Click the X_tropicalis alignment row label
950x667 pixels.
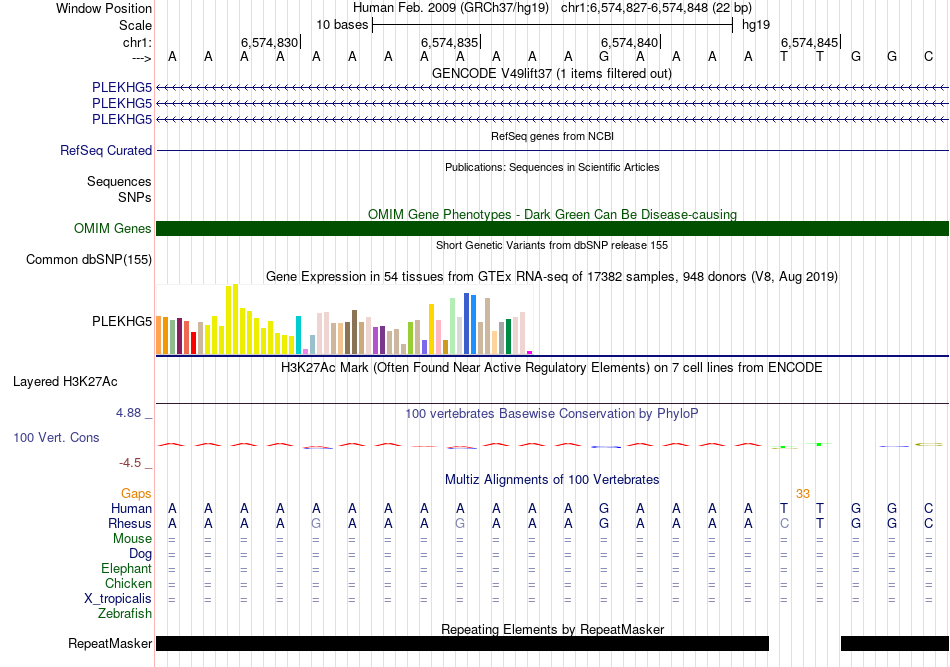tap(118, 599)
